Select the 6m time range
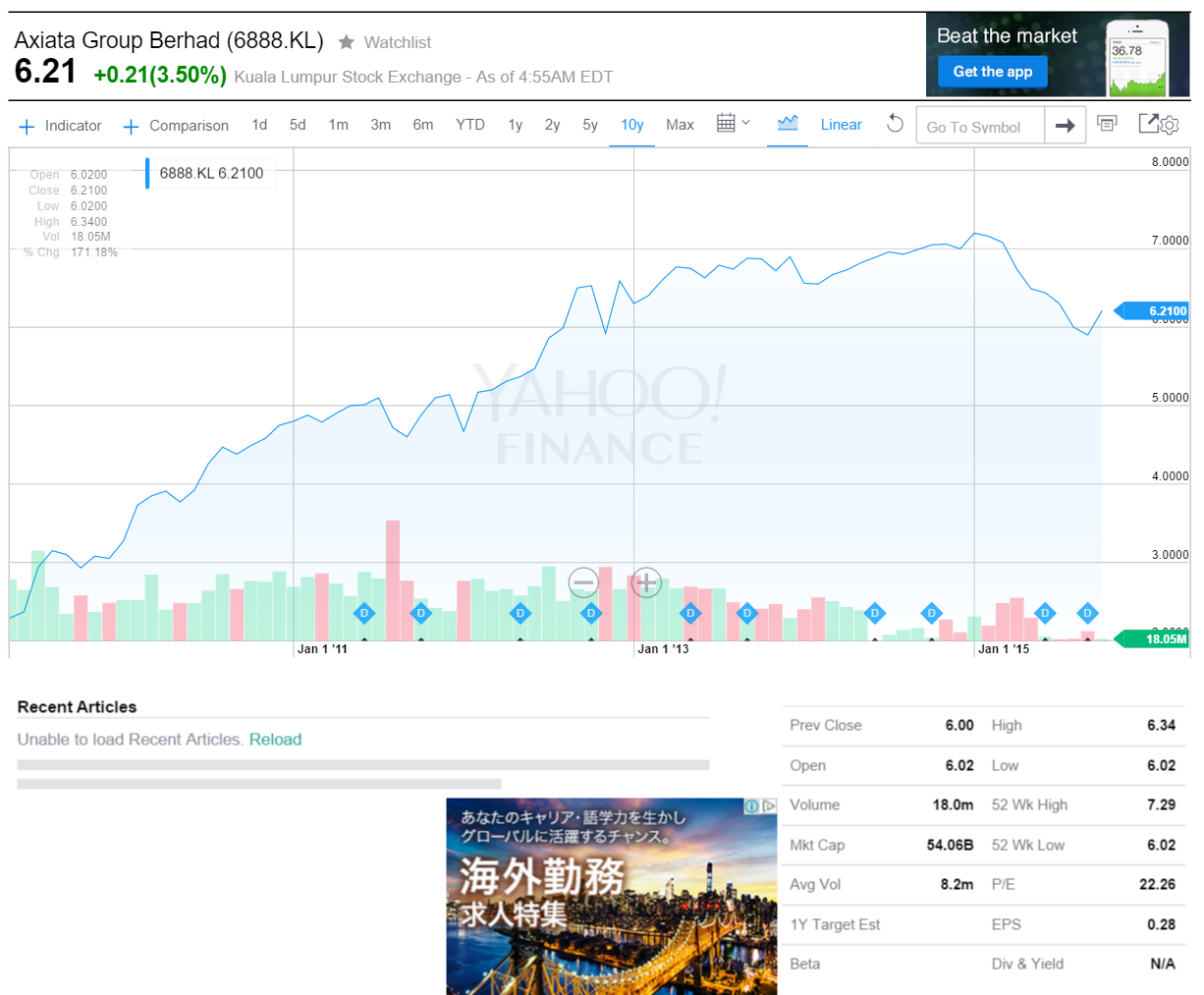Image resolution: width=1204 pixels, height=995 pixels. [423, 125]
